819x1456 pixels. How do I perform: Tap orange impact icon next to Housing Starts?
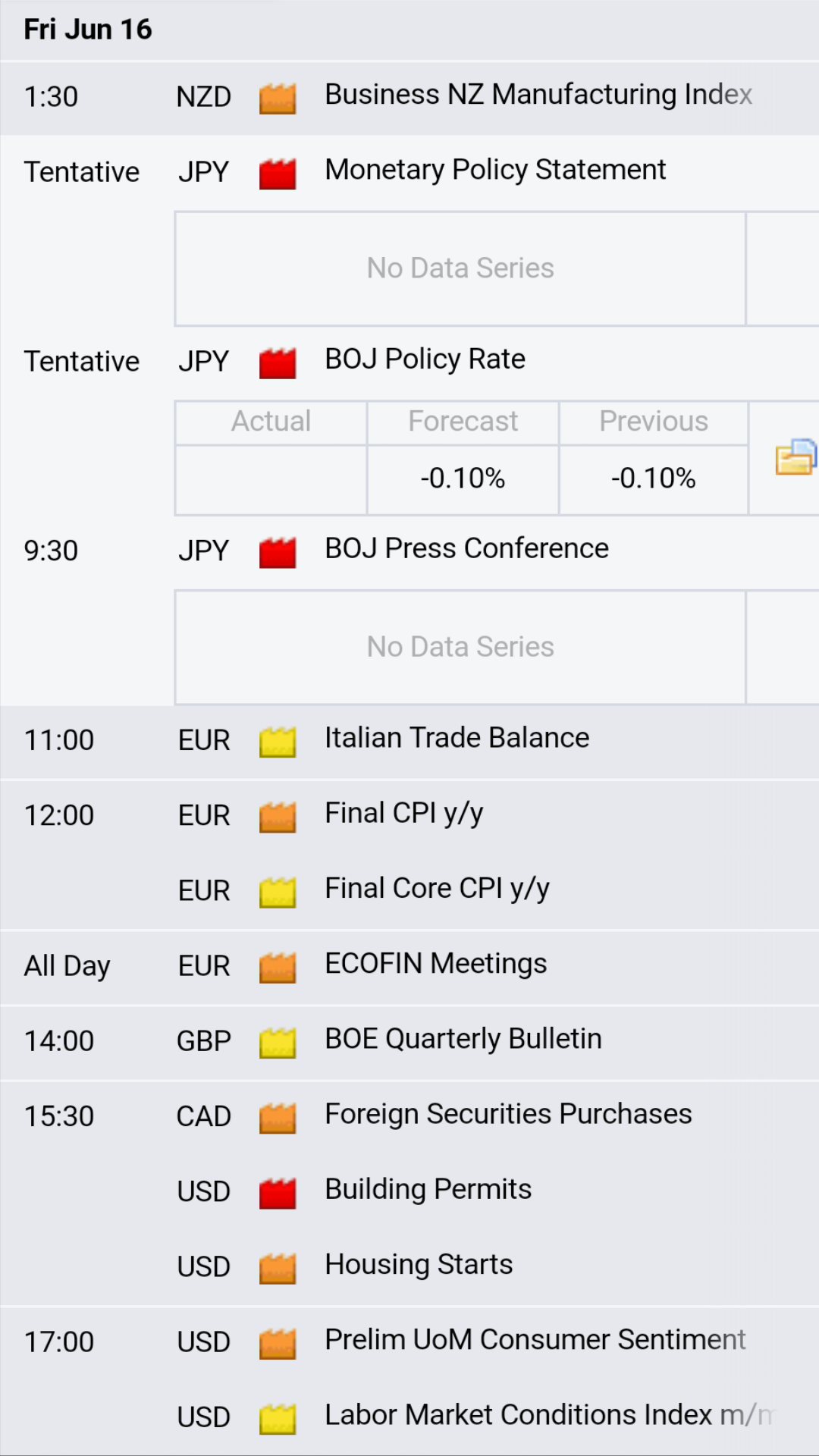[x=278, y=1268]
